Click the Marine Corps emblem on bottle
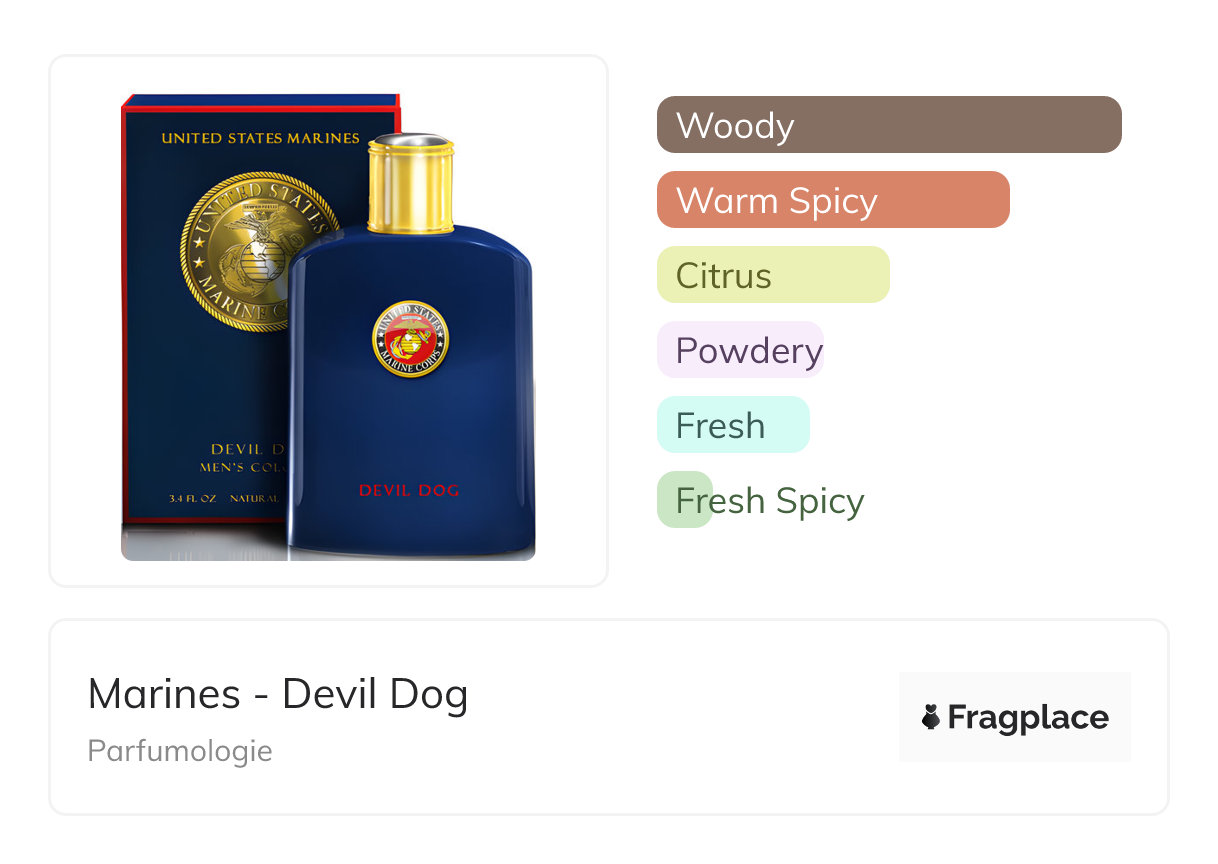The width and height of the screenshot is (1218, 864). click(410, 341)
